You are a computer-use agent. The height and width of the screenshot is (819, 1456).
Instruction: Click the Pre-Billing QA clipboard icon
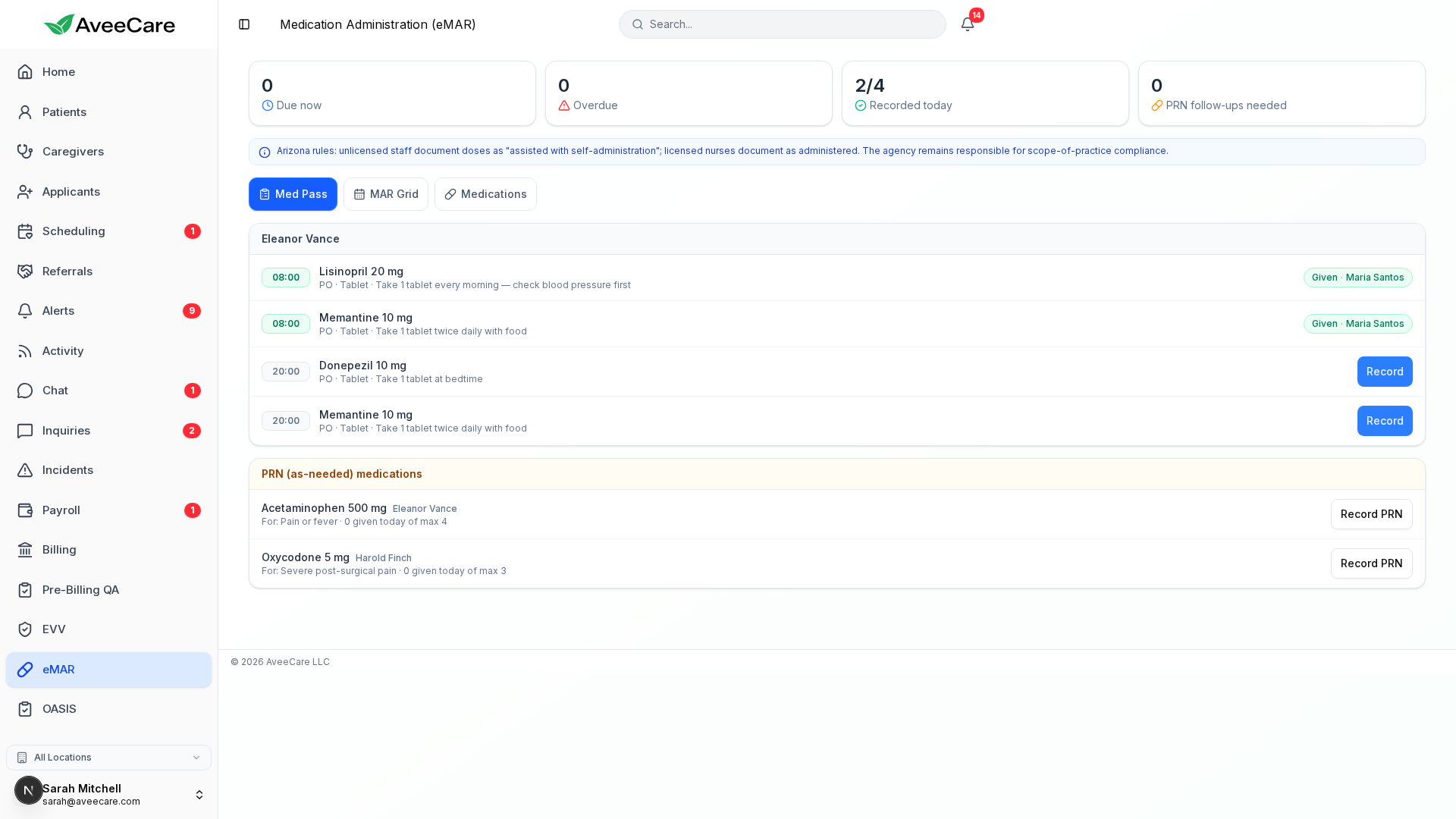(x=25, y=590)
